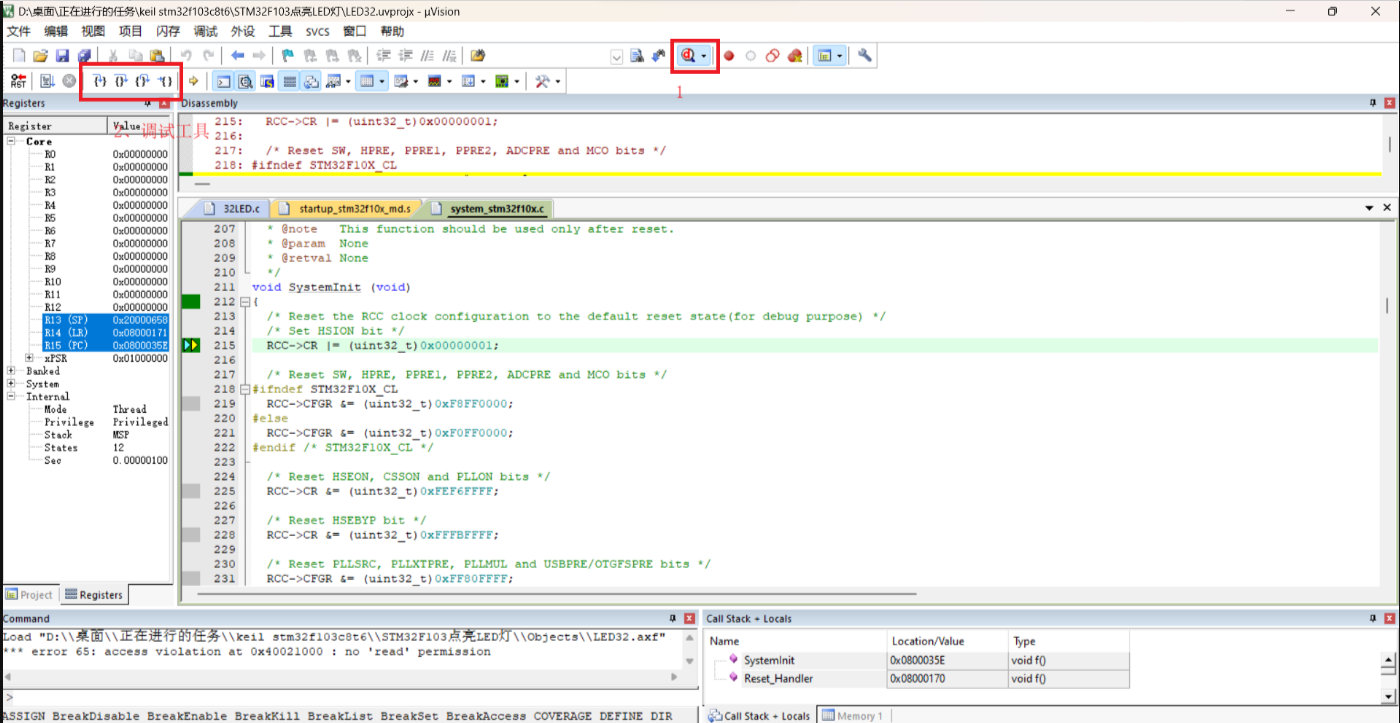
Task: Expand the xPSR register node
Action: [30, 358]
